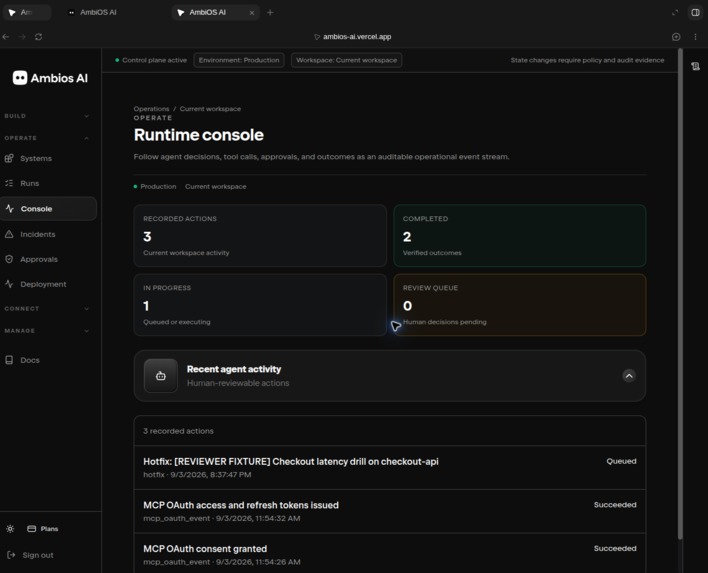
Task: Click the Ambios AI logo icon
Action: pos(20,78)
